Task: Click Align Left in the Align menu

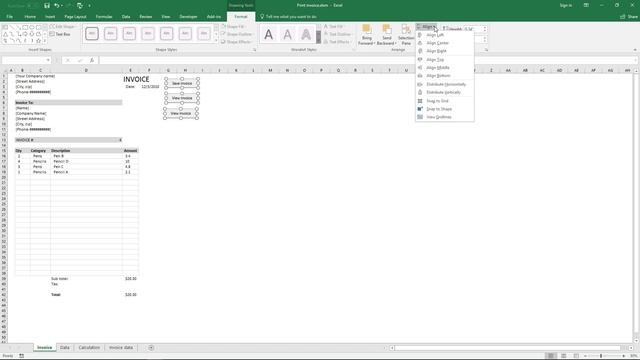Action: click(x=444, y=35)
